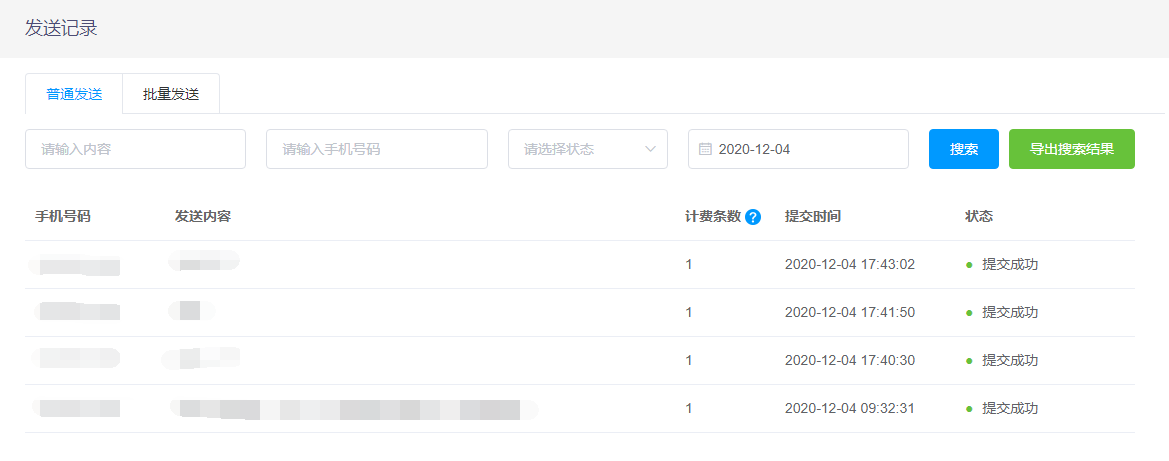The image size is (1169, 461).
Task: Open the 批量发送 tab
Action: tap(171, 94)
